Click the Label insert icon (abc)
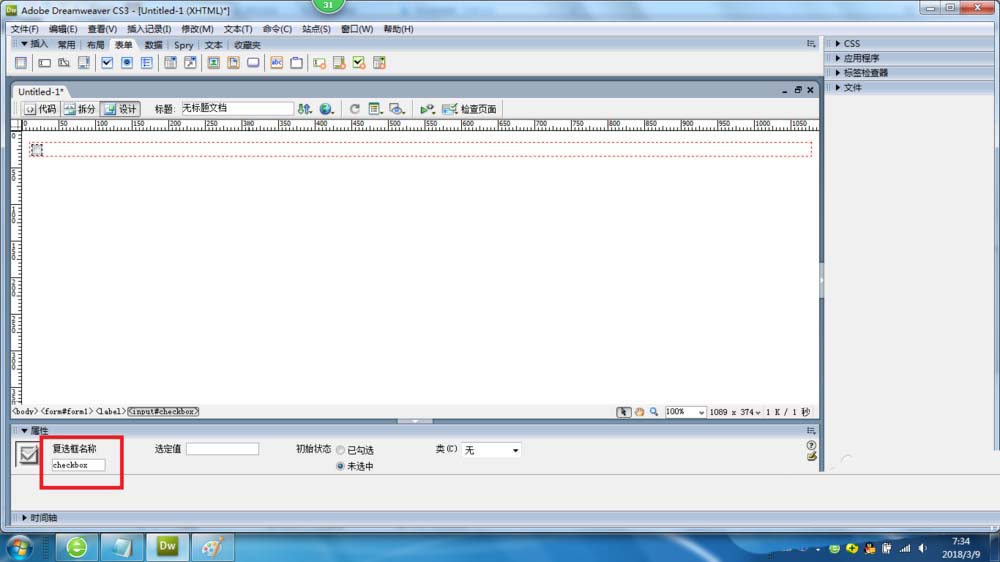The image size is (1000, 562). coord(277,63)
